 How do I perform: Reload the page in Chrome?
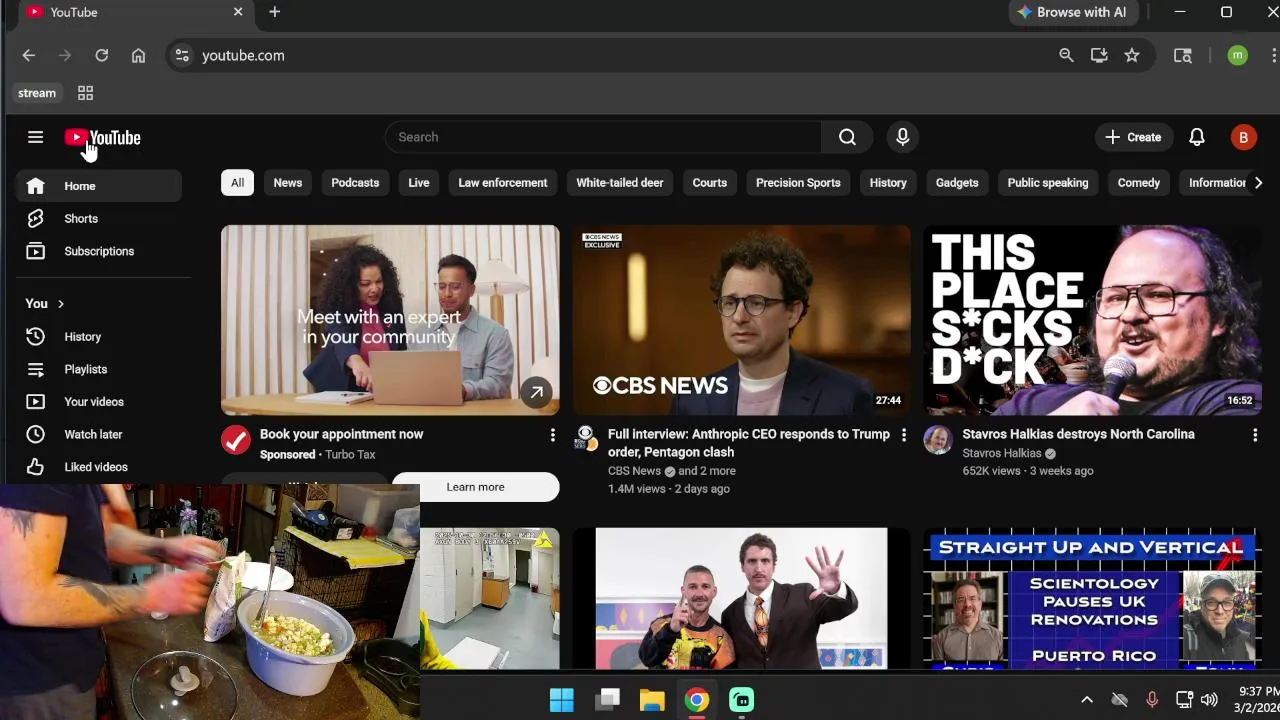point(101,56)
